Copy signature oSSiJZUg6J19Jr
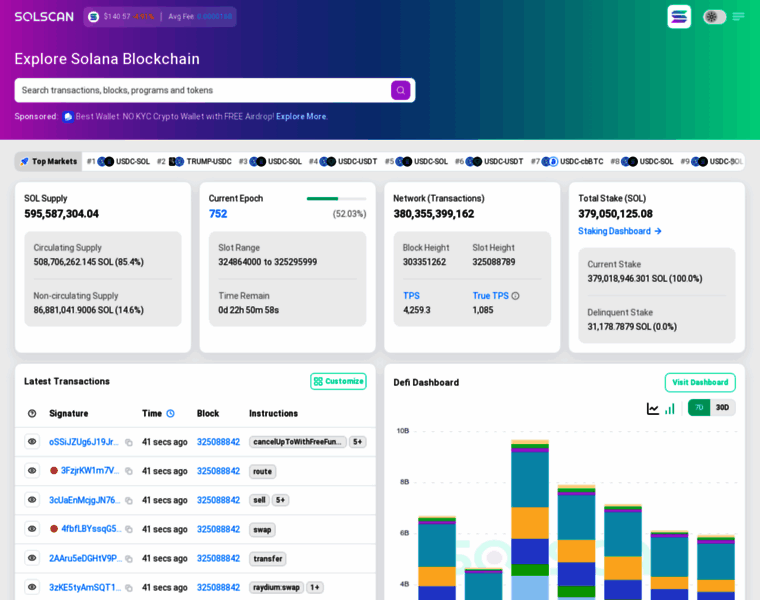Viewport: 760px width, 600px height. (129, 442)
